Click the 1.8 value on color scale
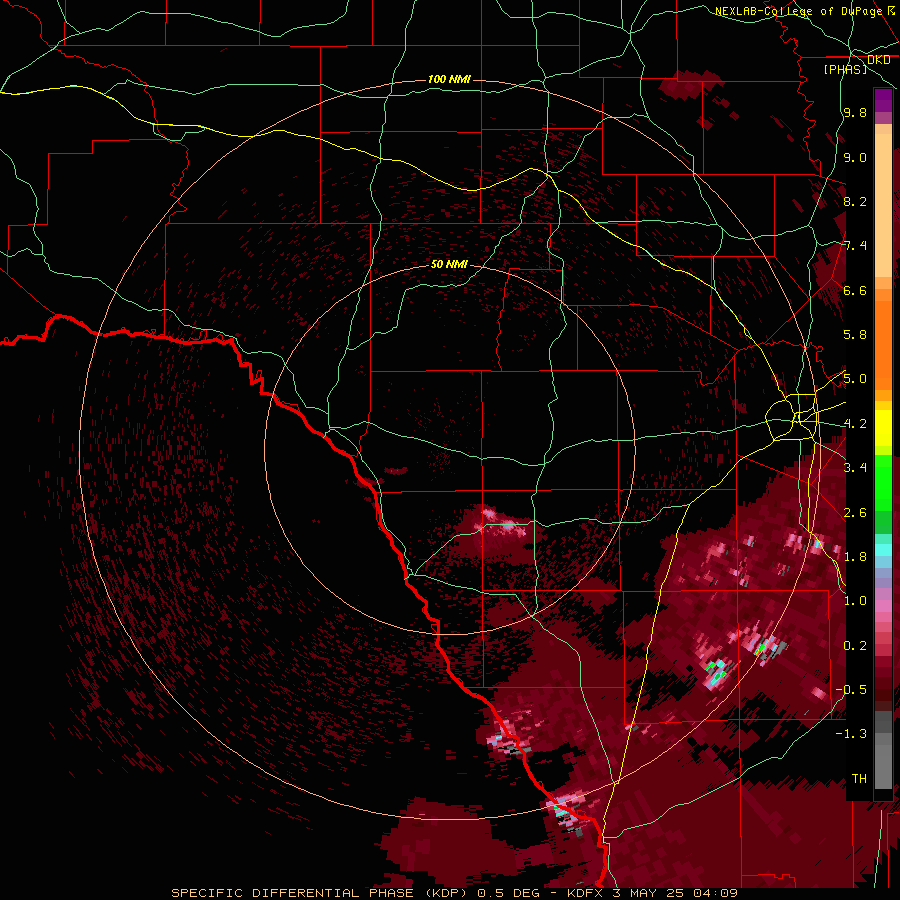This screenshot has width=900, height=900. click(855, 557)
